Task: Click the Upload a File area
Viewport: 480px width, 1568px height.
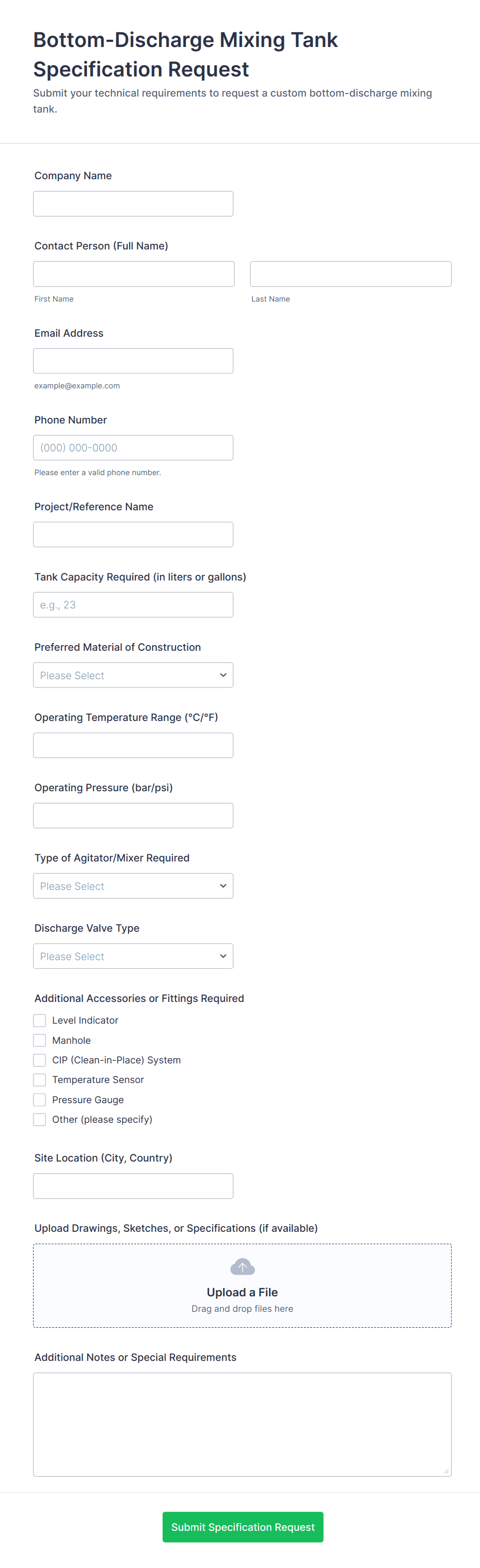Action: tap(242, 1292)
